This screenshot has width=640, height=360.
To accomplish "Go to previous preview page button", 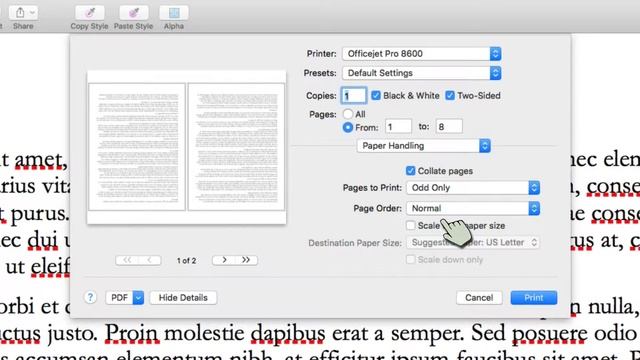I will click(x=150, y=260).
